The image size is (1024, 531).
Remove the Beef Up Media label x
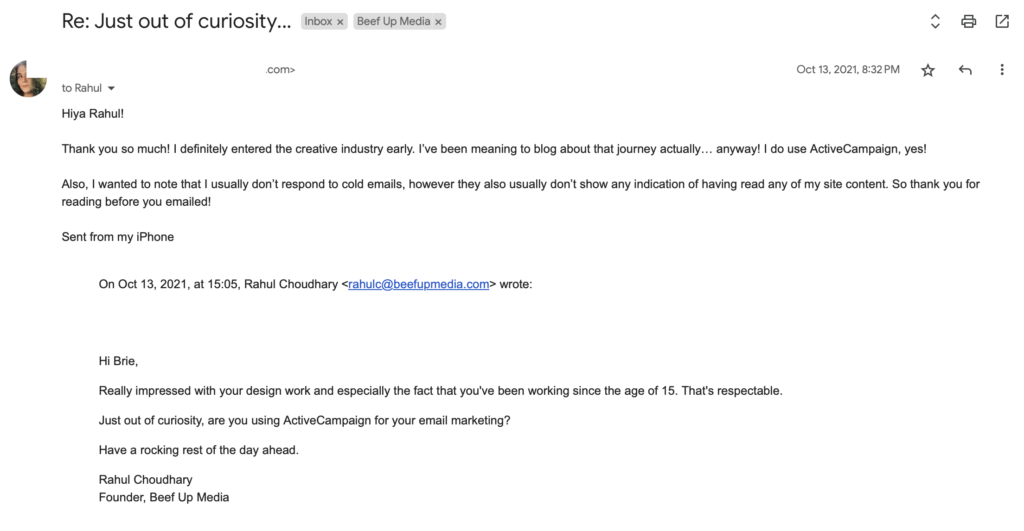pos(439,22)
